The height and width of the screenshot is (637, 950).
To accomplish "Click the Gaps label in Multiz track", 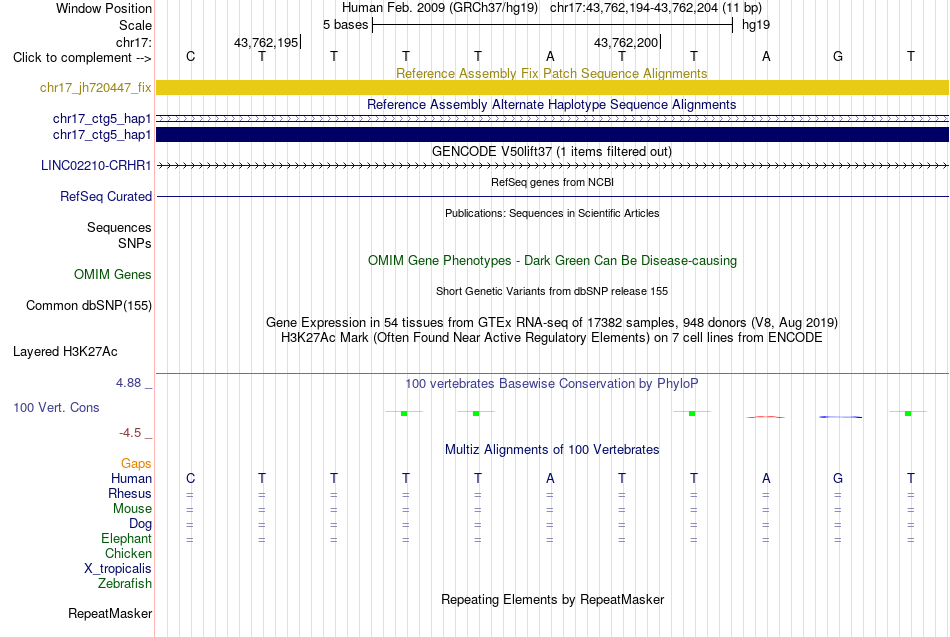I will coord(136,464).
